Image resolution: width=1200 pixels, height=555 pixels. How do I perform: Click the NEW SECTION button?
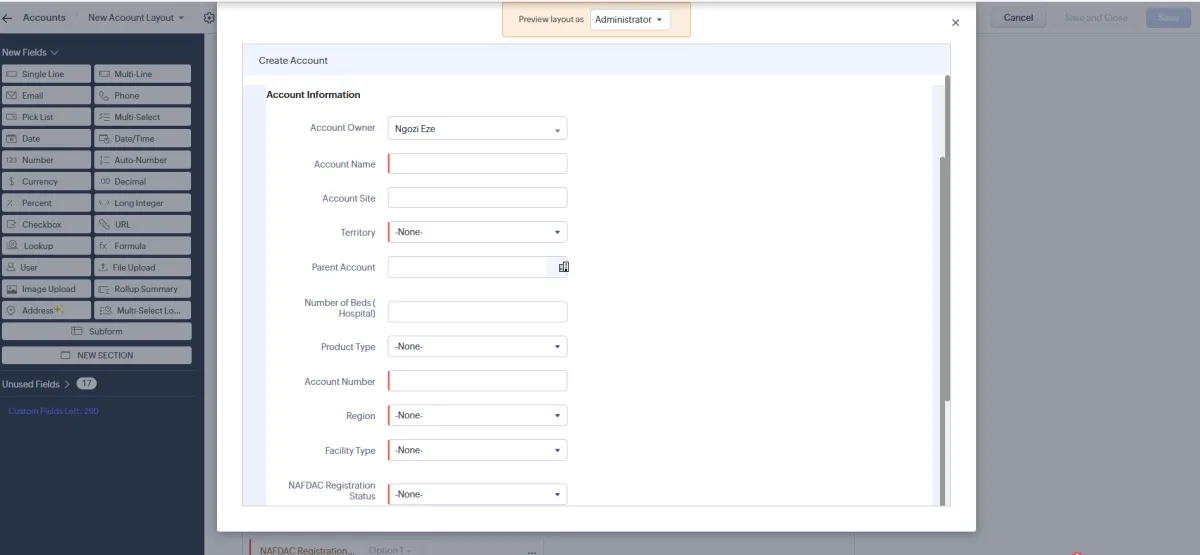click(96, 355)
